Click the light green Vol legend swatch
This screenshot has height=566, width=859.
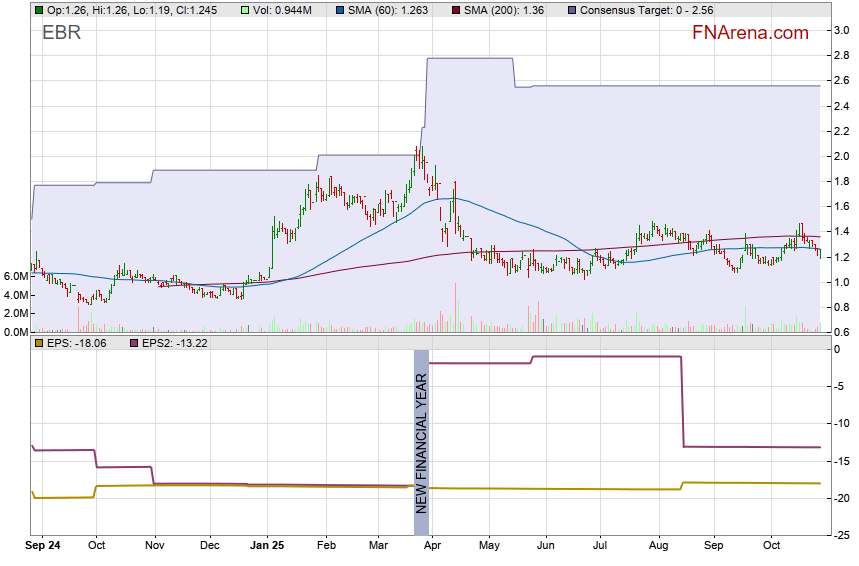coord(248,9)
